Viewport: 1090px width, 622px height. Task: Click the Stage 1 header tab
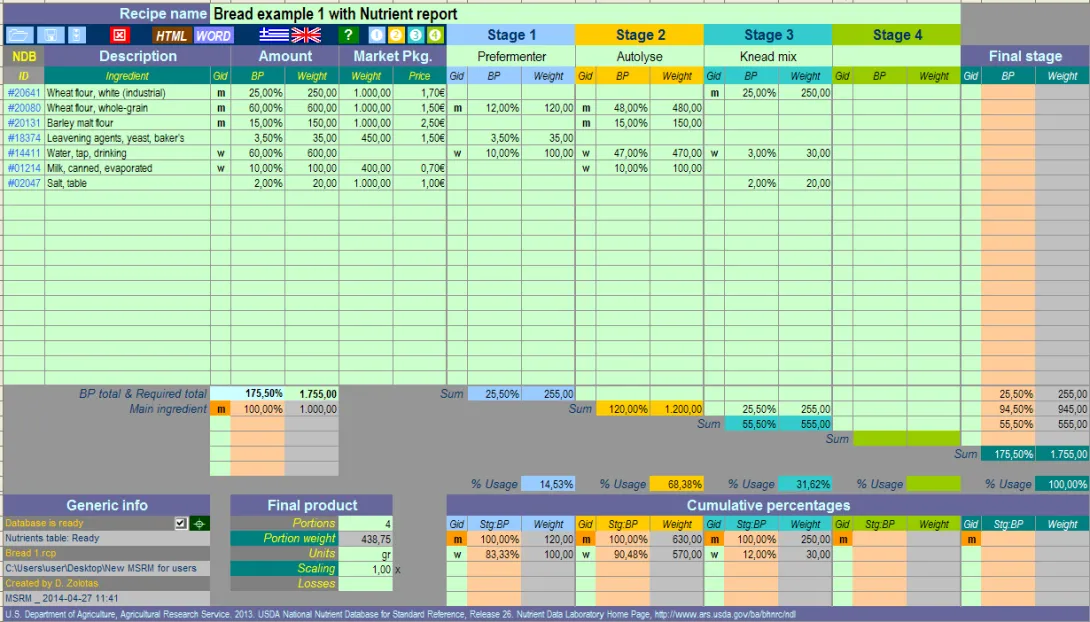tap(511, 35)
